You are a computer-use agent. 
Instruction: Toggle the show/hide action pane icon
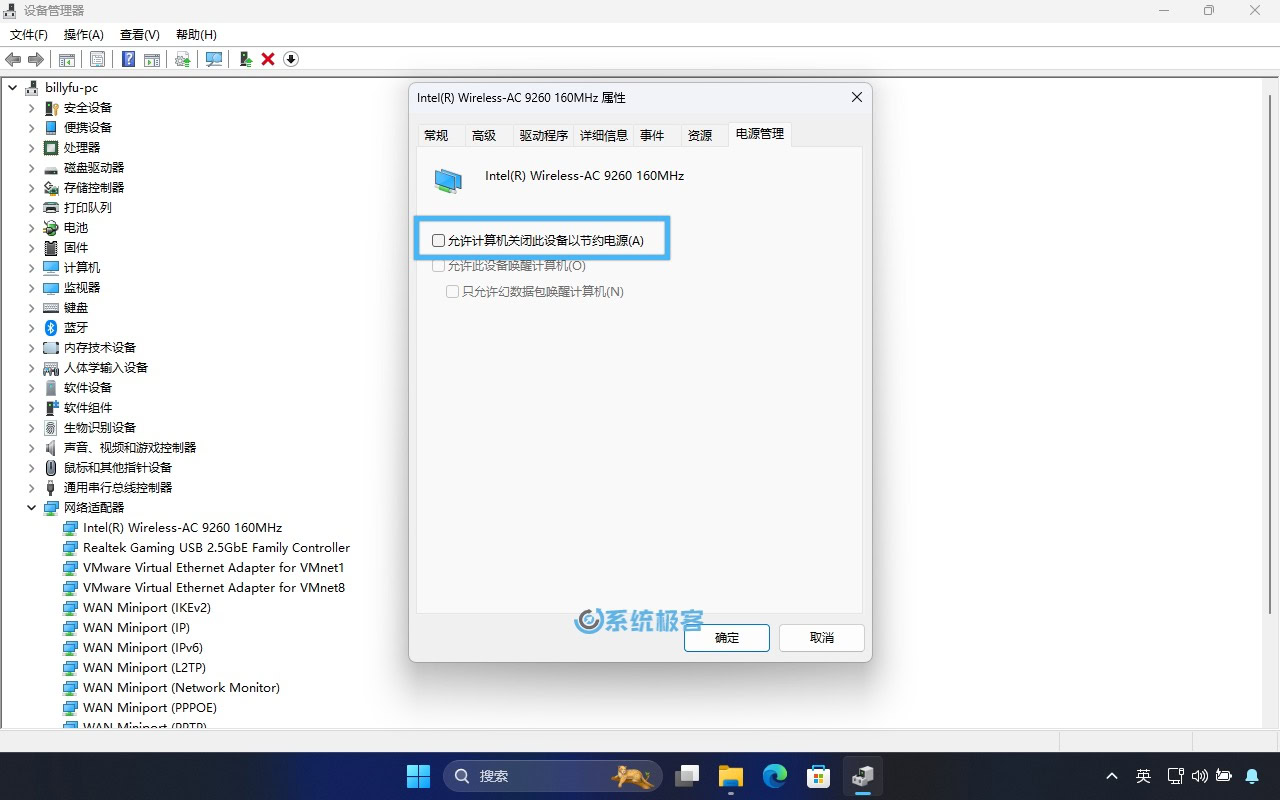click(x=152, y=59)
